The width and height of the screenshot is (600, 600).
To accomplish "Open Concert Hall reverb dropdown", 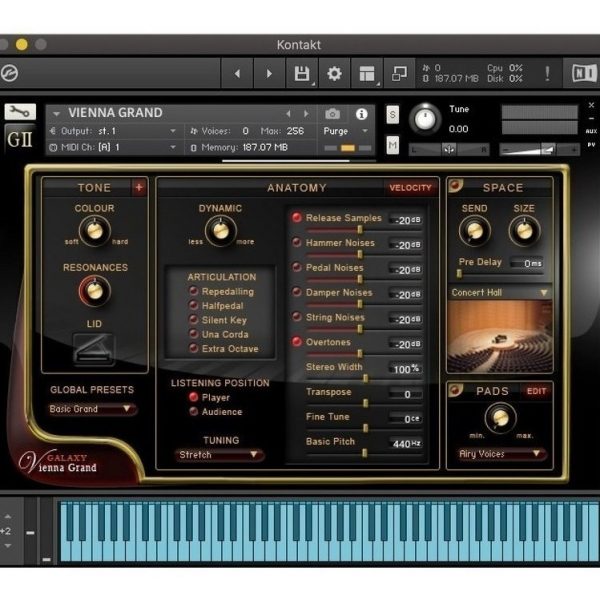I will click(x=500, y=293).
